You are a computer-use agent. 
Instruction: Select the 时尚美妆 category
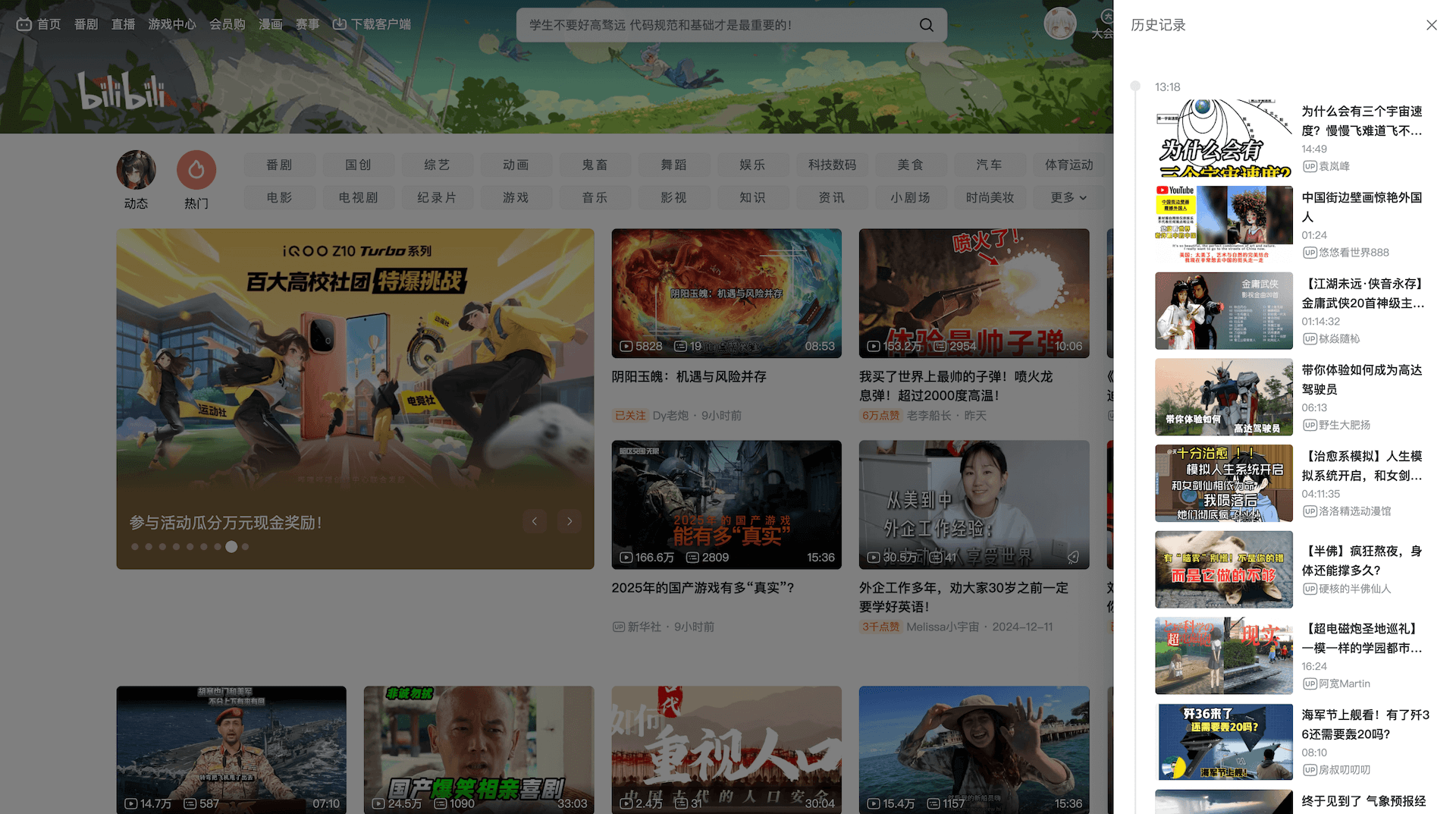point(990,197)
